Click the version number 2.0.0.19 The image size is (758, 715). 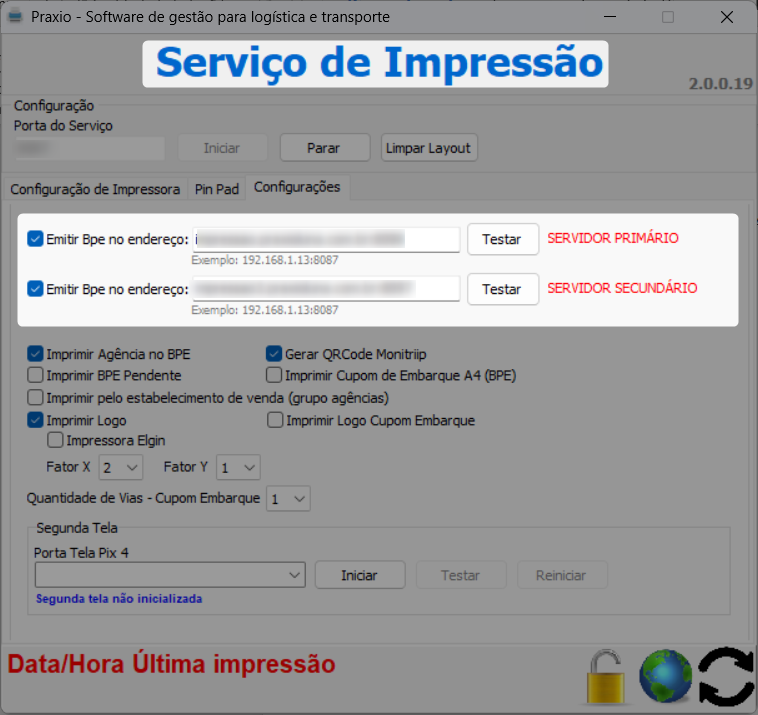721,84
